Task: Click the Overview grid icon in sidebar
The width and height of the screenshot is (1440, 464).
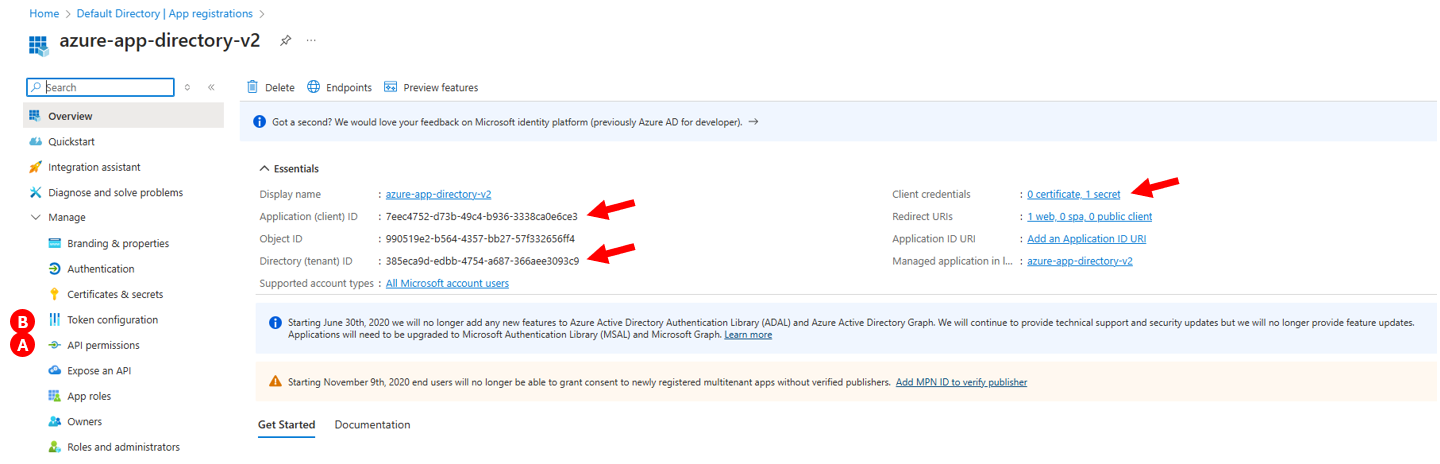Action: 35,116
